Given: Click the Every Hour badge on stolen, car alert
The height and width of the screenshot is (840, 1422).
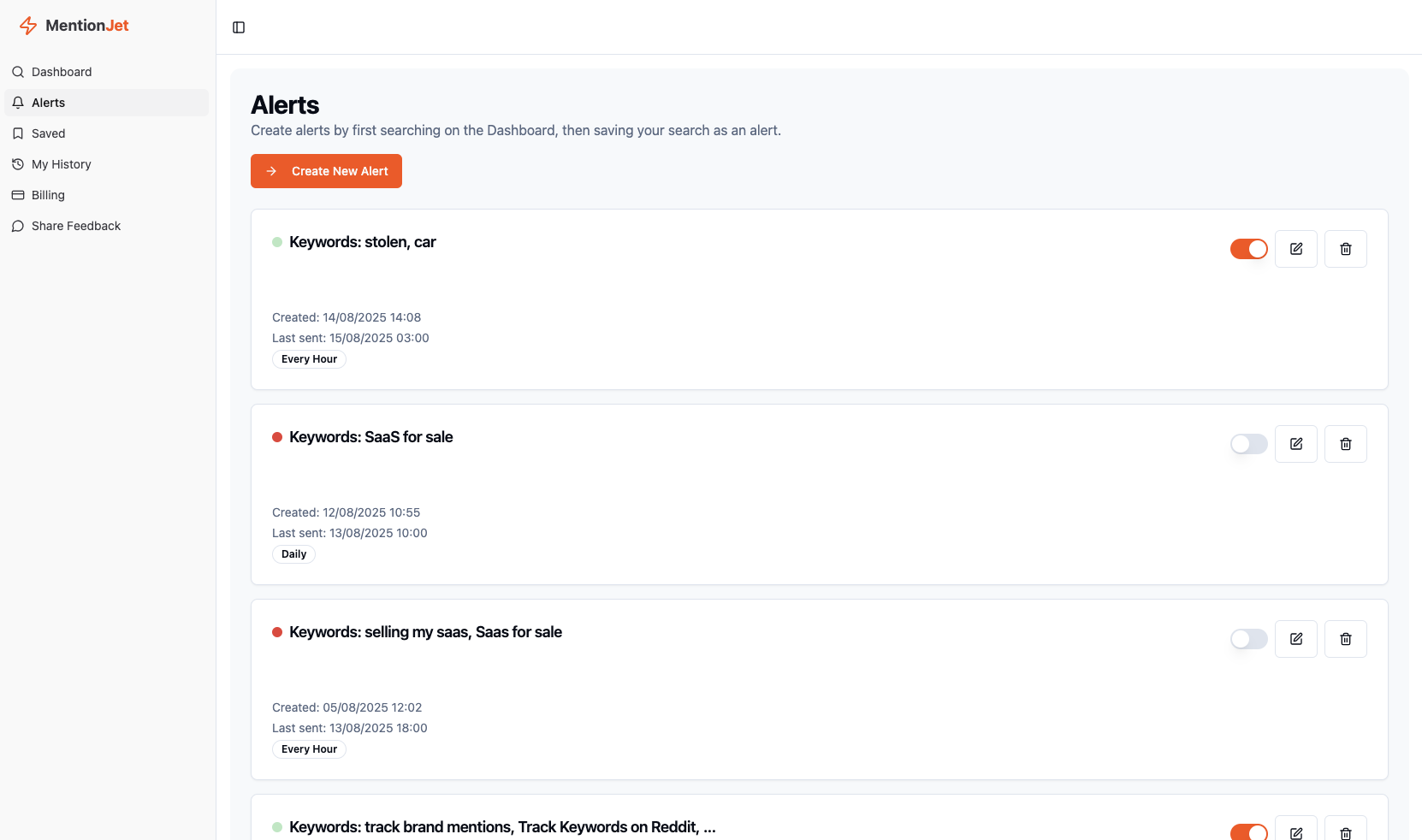Looking at the screenshot, I should (x=309, y=358).
